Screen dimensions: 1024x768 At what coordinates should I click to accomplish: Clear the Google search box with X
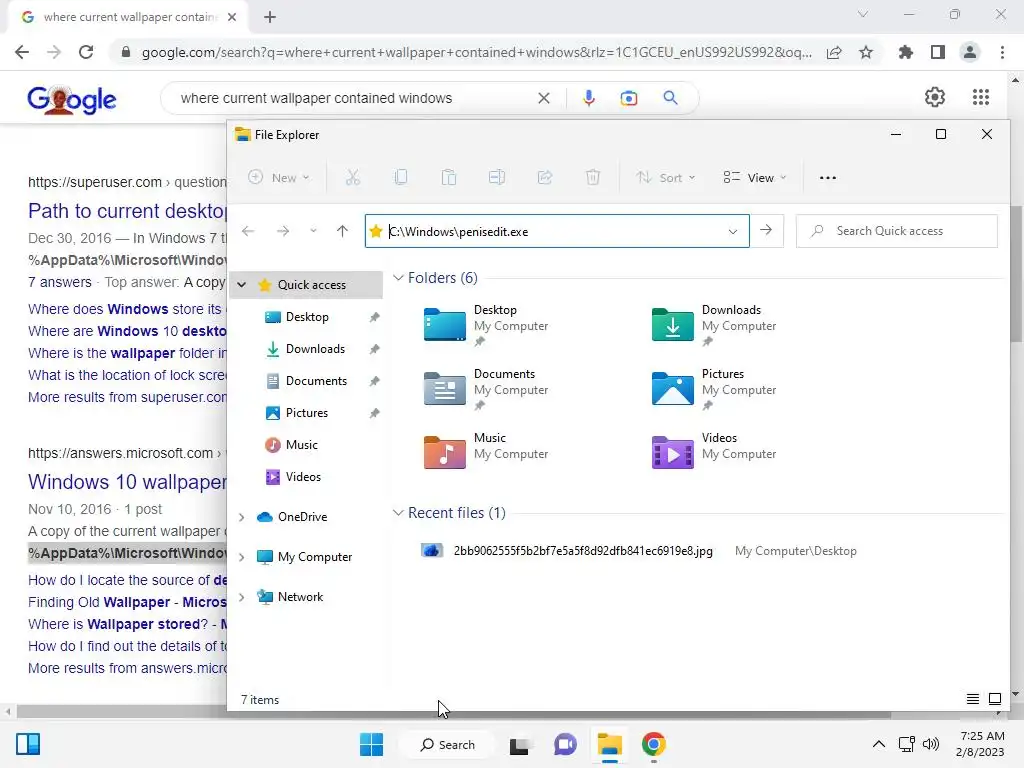coord(543,98)
